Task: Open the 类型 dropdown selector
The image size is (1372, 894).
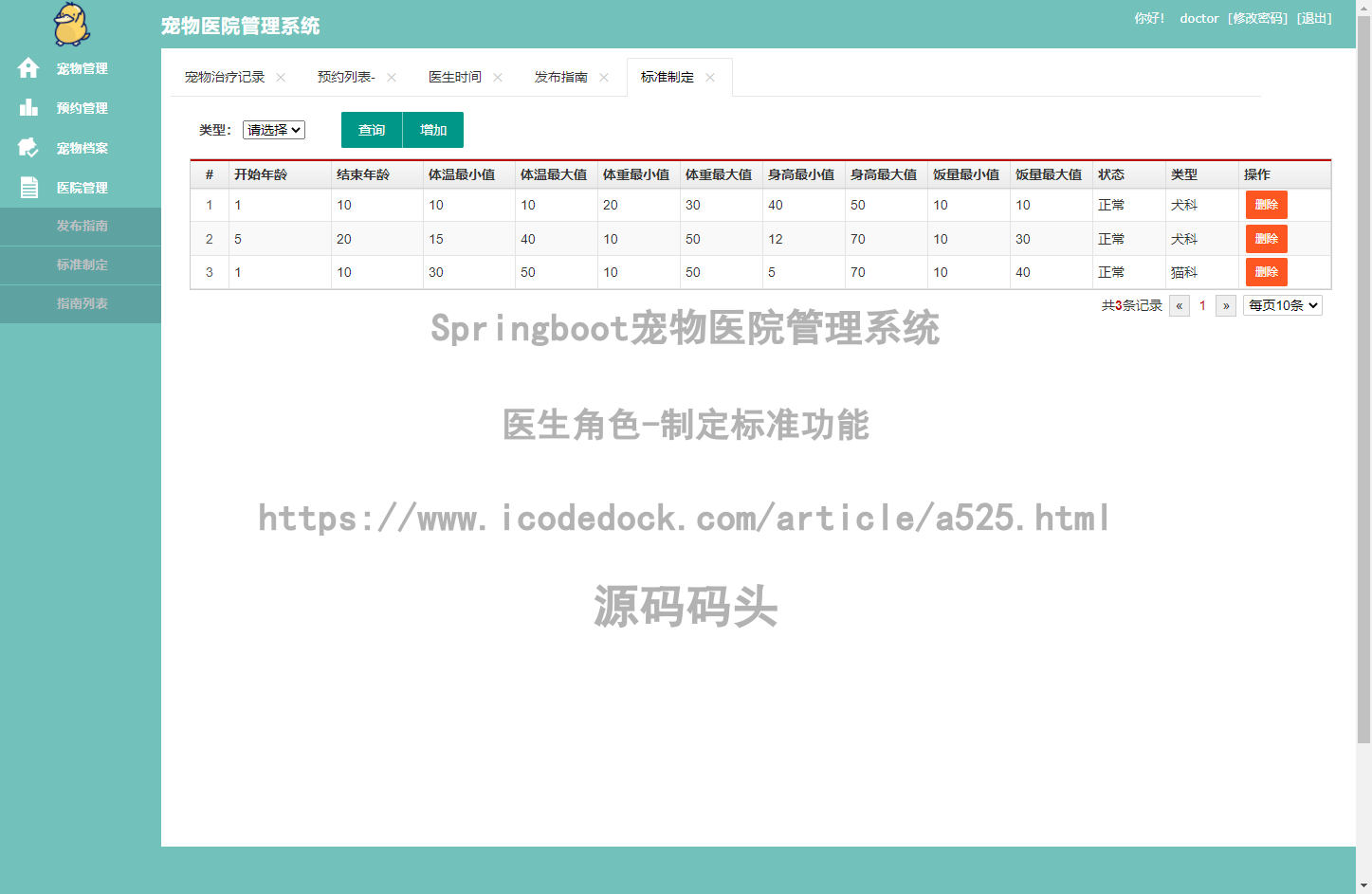Action: click(x=274, y=130)
